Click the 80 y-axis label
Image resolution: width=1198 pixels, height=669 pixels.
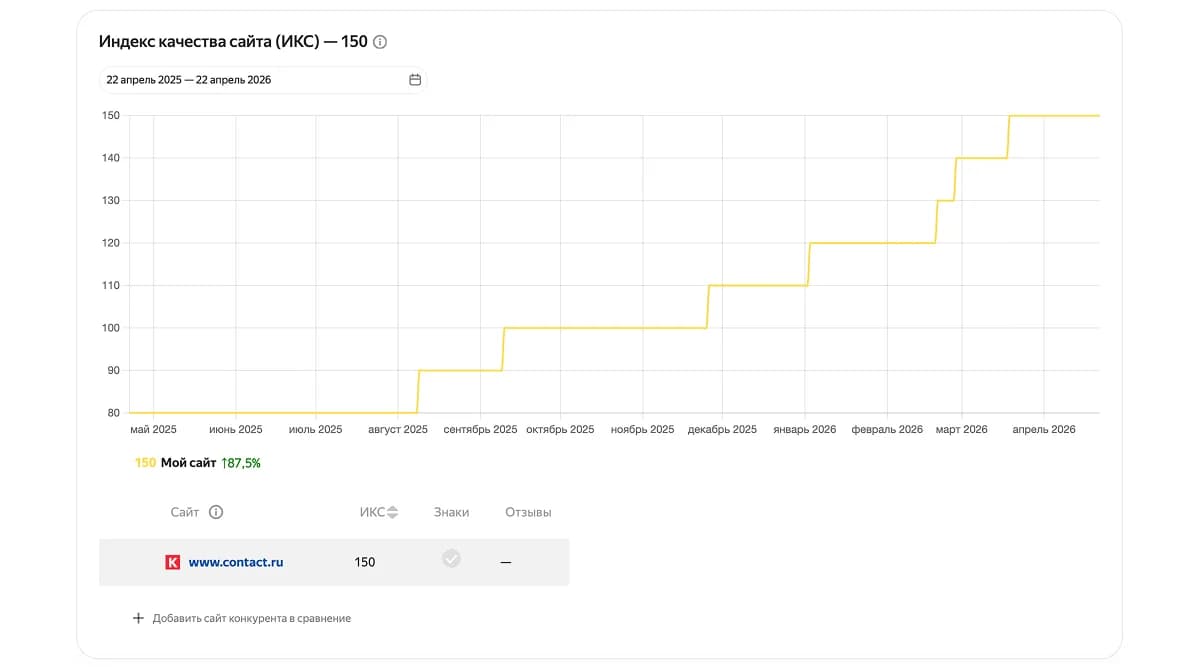113,413
